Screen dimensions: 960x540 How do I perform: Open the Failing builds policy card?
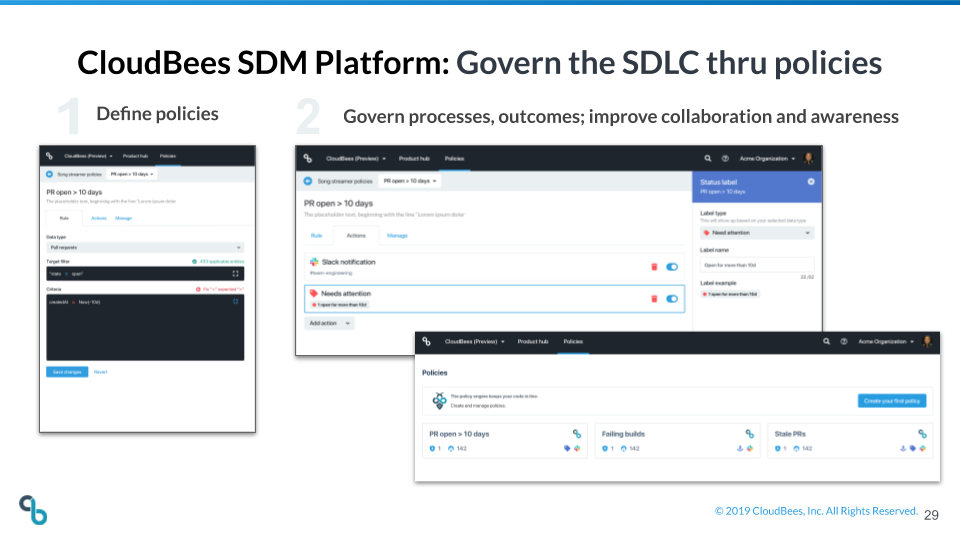[677, 441]
